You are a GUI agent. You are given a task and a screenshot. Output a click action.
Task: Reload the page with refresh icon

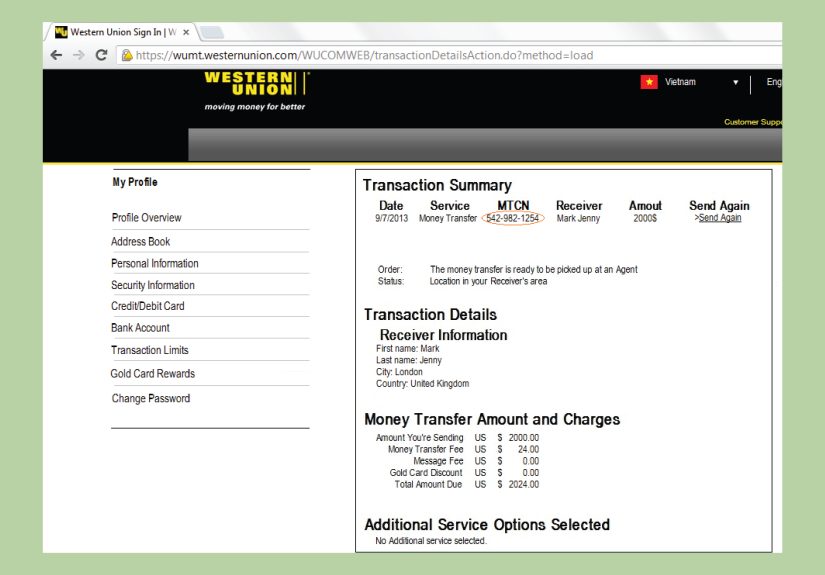point(101,55)
